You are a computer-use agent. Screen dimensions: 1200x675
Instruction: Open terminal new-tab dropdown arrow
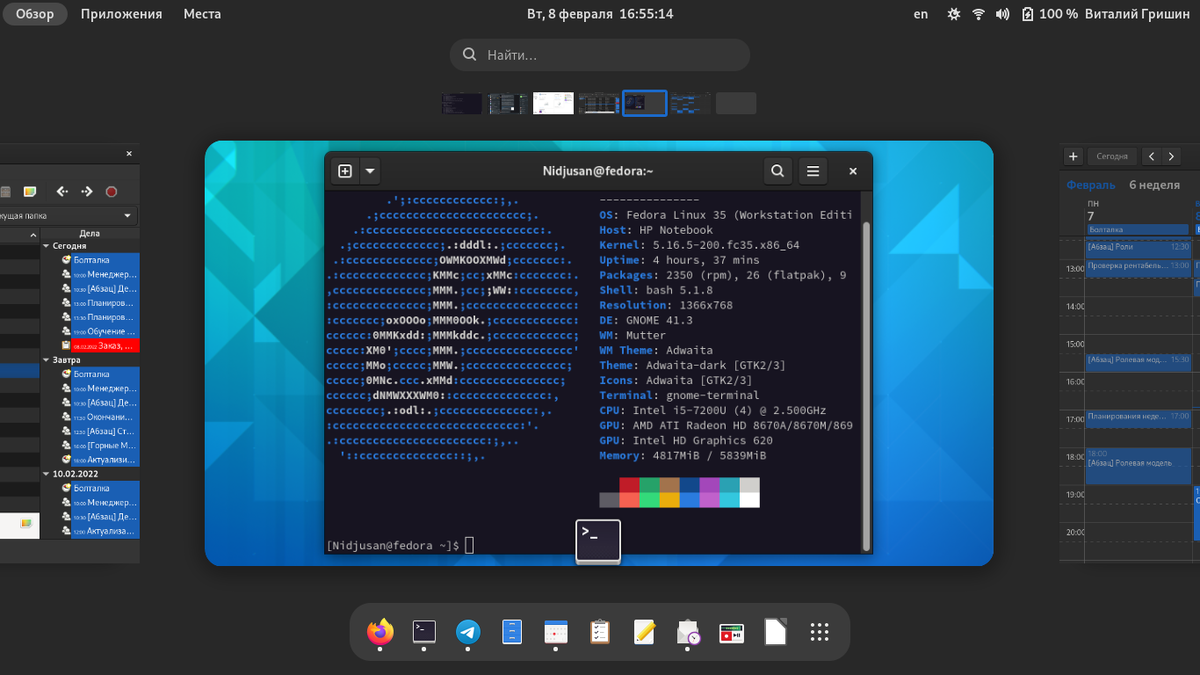pos(370,171)
